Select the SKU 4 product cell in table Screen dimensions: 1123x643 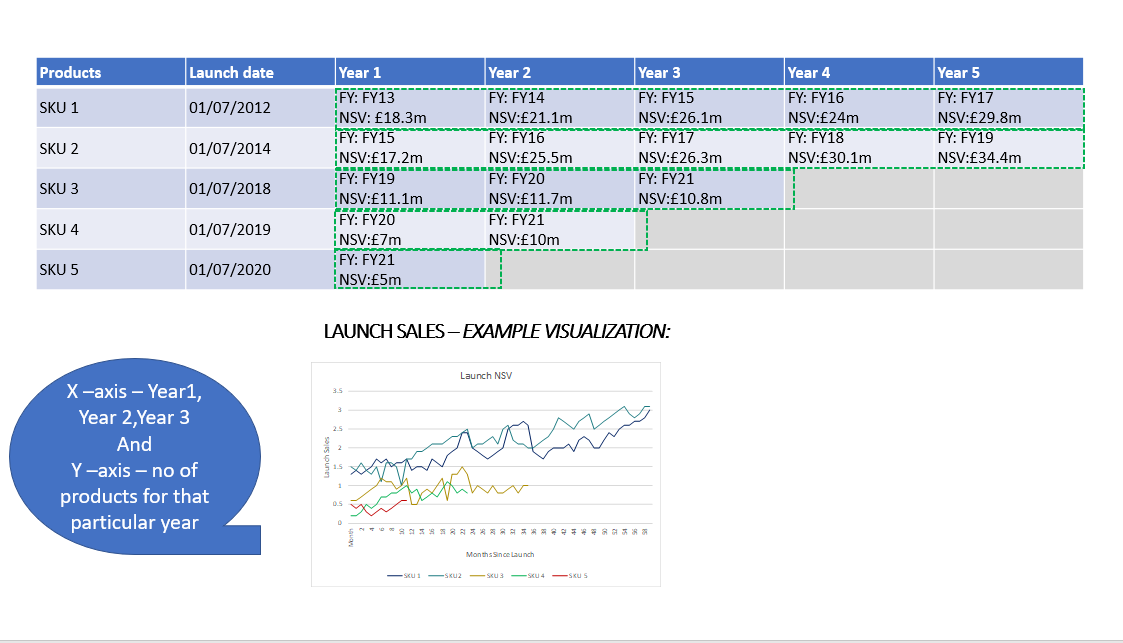click(x=111, y=229)
